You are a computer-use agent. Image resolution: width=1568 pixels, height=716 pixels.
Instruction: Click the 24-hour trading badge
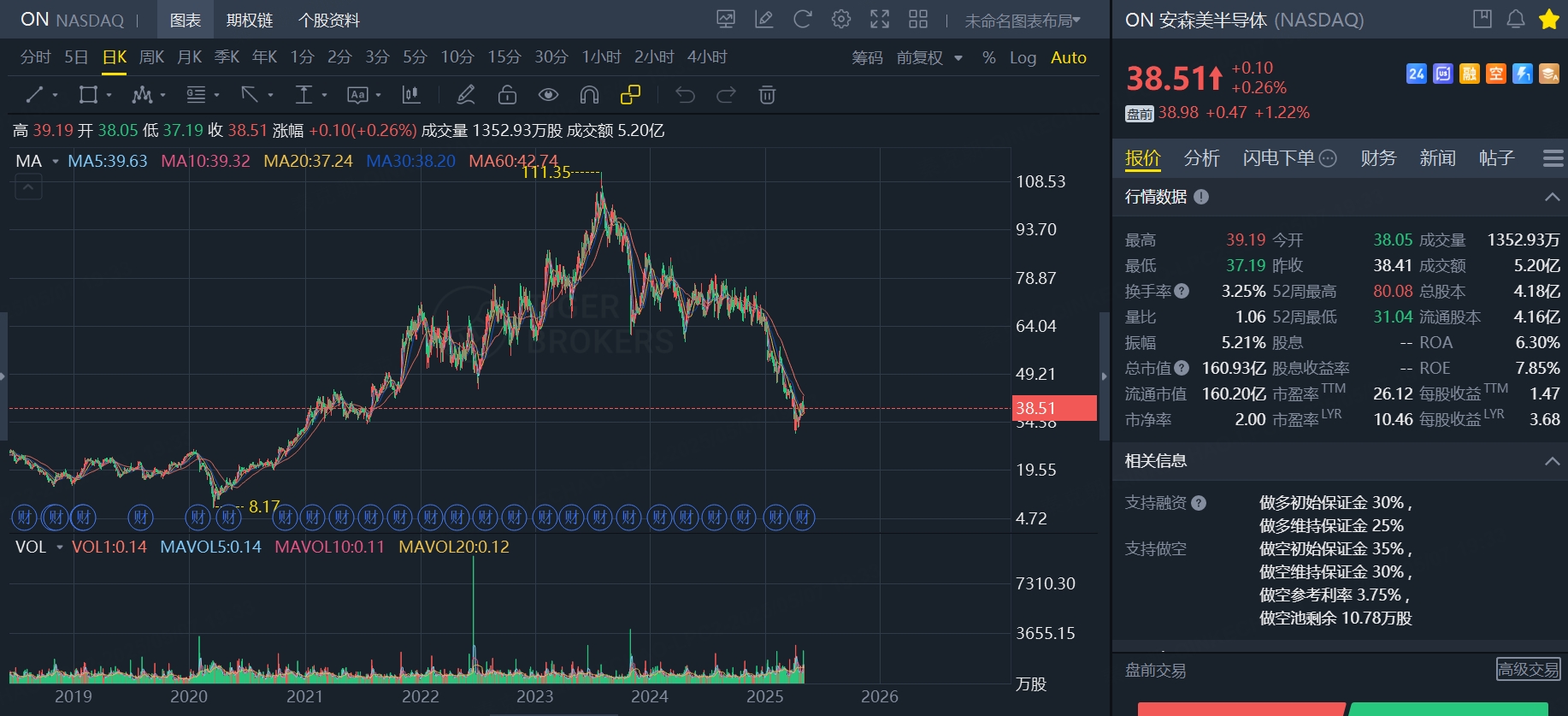[1416, 74]
